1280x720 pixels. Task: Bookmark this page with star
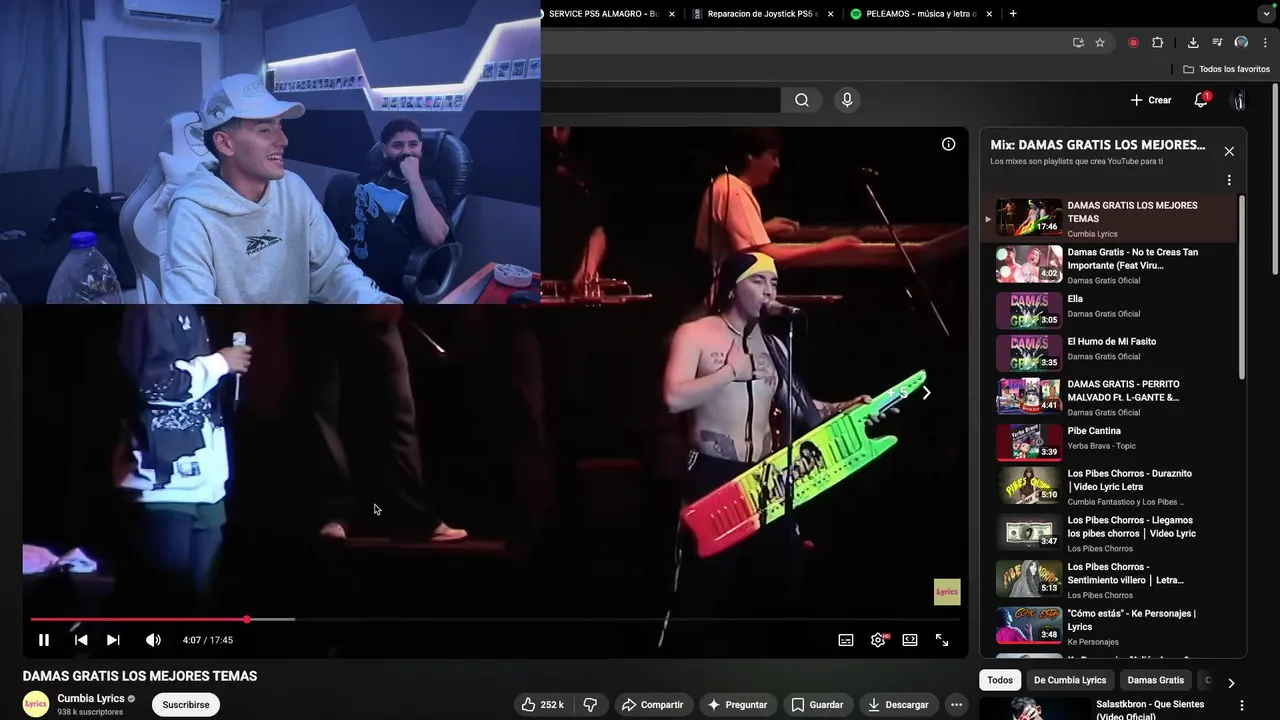pos(1100,43)
